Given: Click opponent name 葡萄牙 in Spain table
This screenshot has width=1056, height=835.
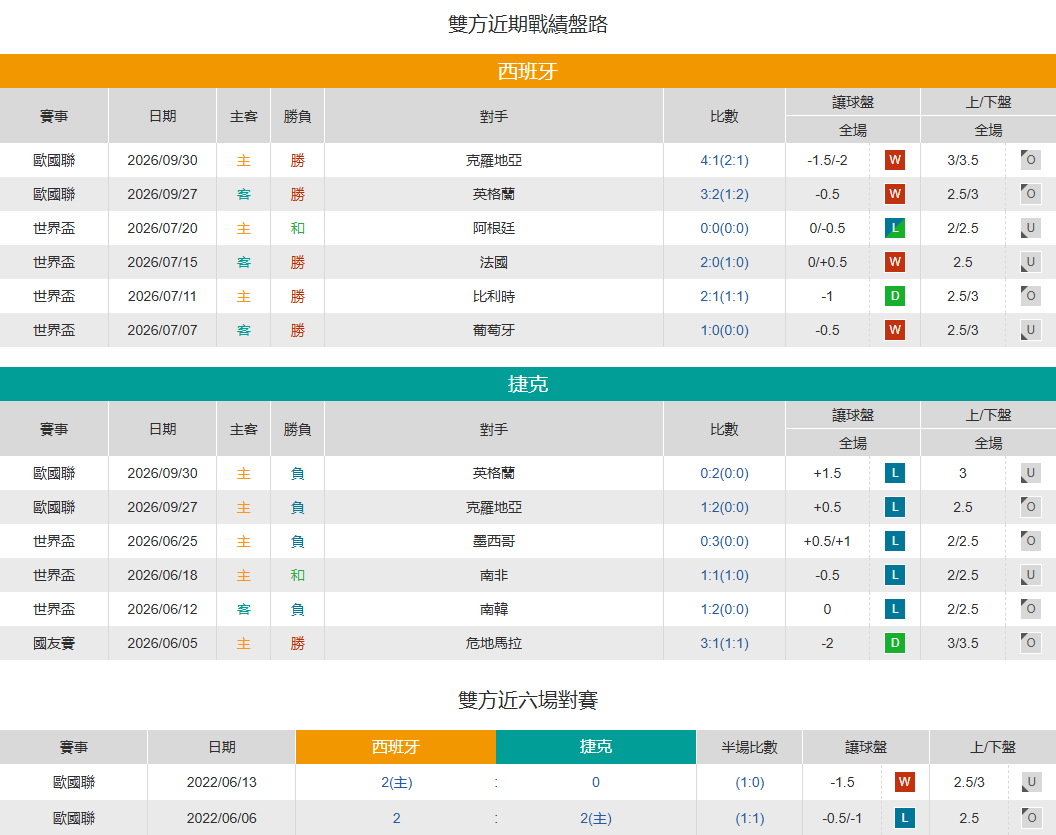Looking at the screenshot, I should coord(494,330).
